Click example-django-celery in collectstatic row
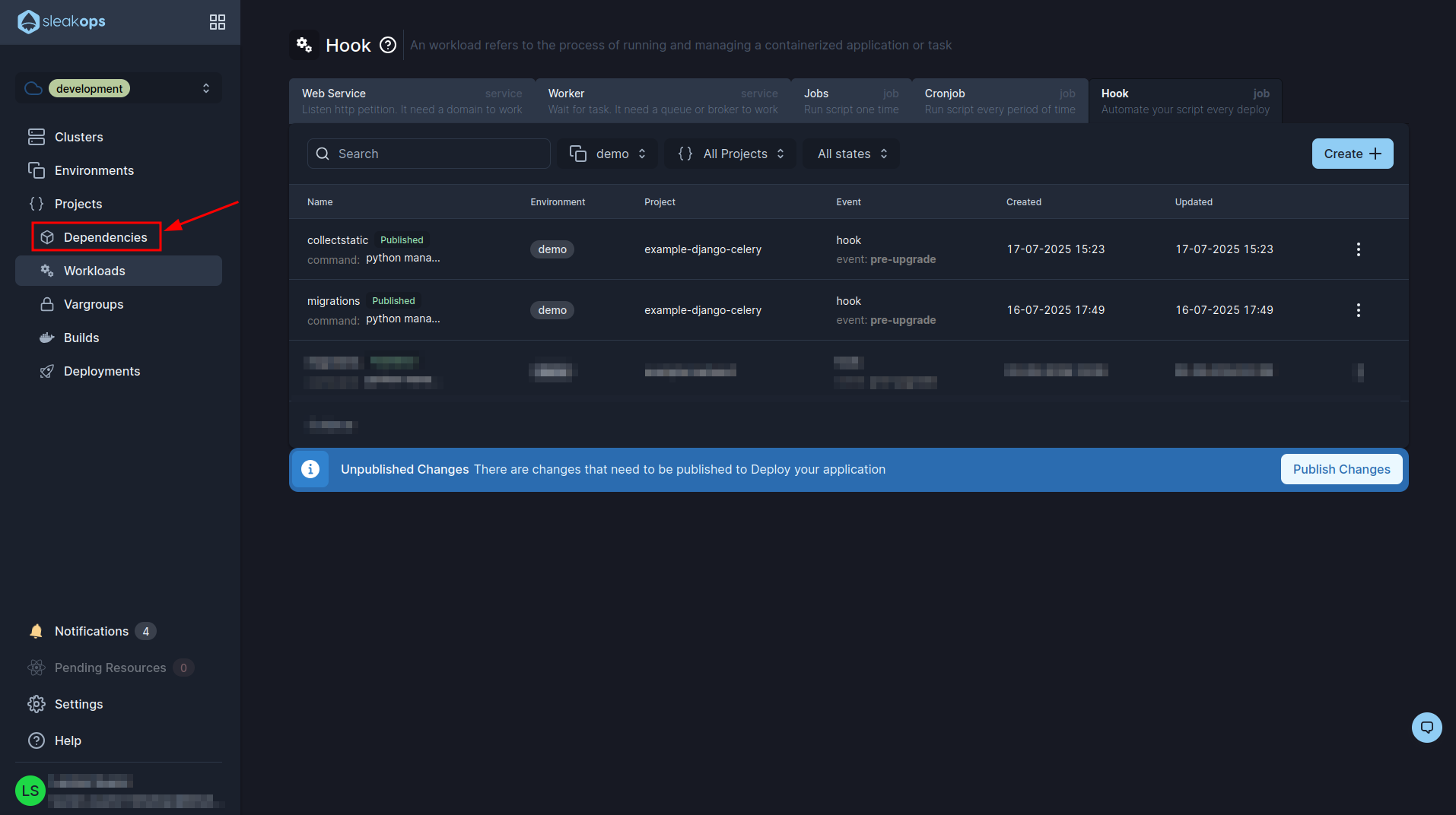This screenshot has width=1456, height=815. pos(703,249)
